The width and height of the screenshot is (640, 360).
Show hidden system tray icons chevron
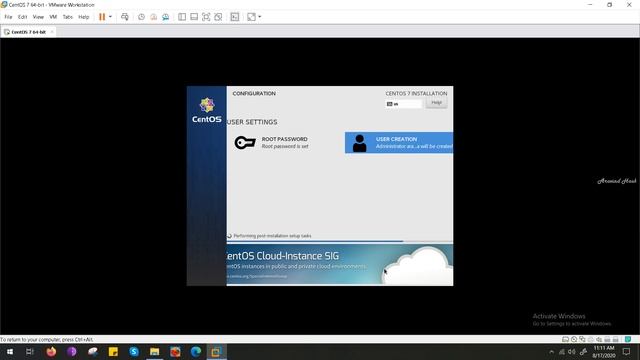551,351
